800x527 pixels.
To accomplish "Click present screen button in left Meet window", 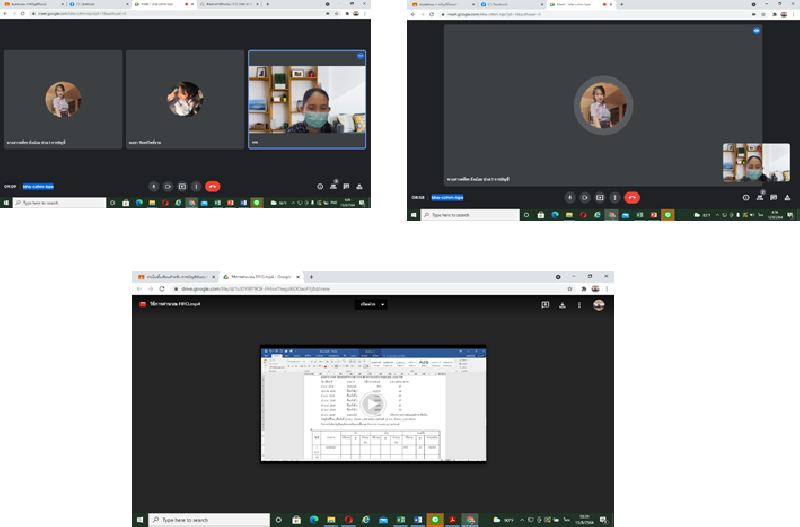I will (x=182, y=186).
